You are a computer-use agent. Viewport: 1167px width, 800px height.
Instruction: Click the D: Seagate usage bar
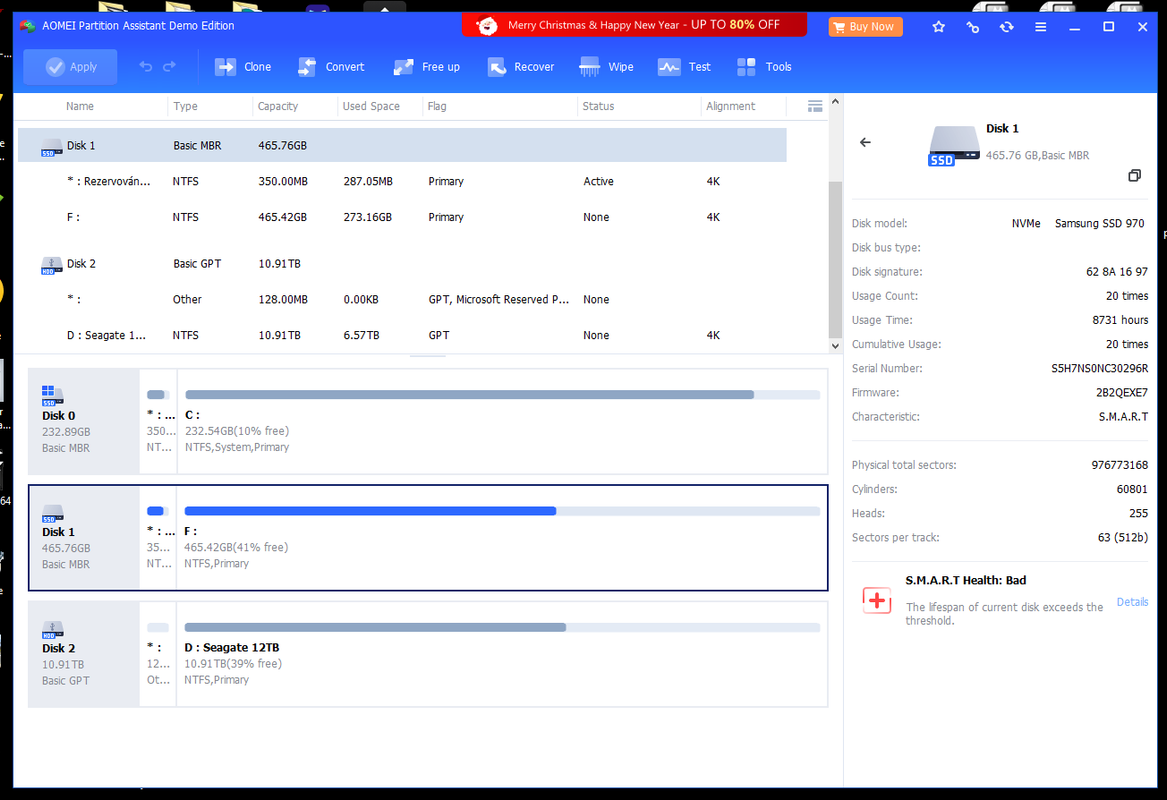(502, 627)
